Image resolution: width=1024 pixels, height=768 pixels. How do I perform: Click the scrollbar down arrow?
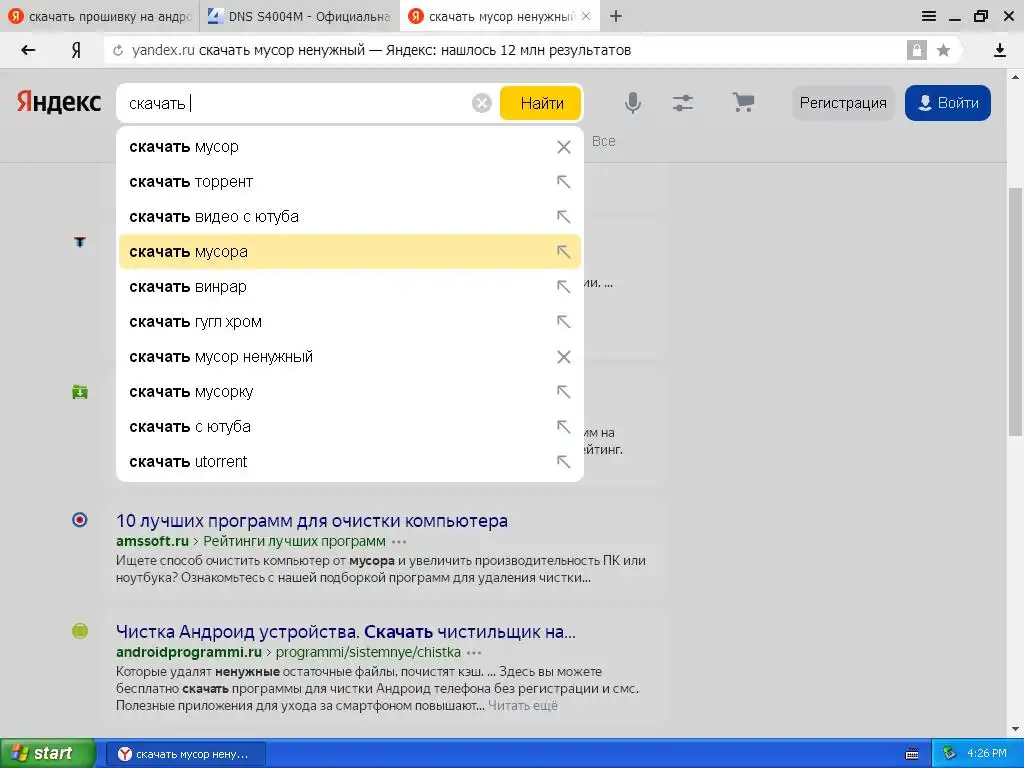click(1016, 729)
